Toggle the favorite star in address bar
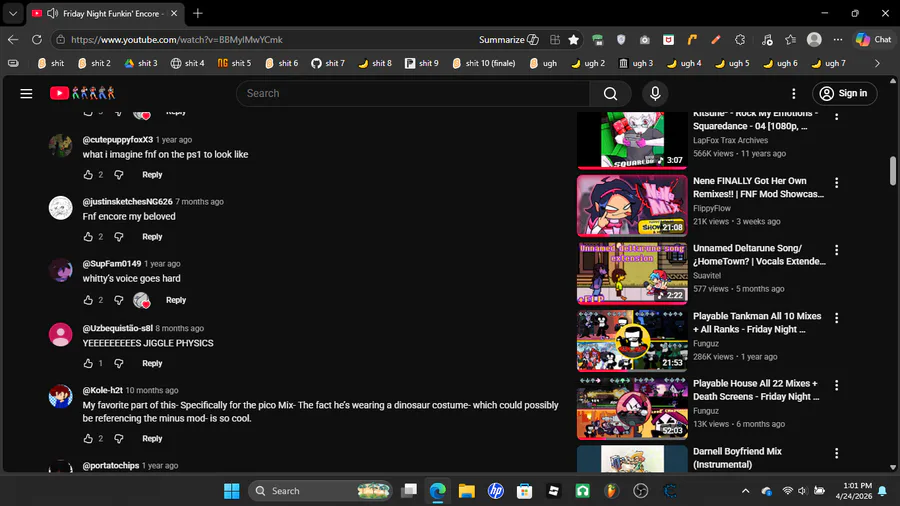 (x=573, y=40)
